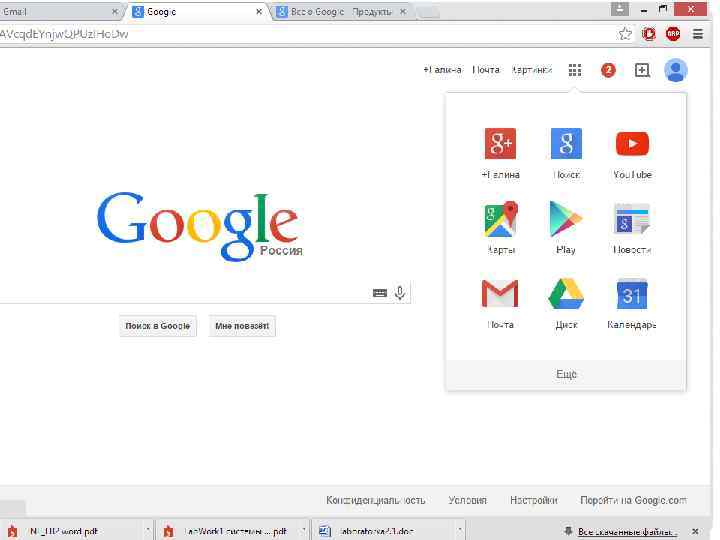The height and width of the screenshot is (540, 720).
Task: Open the Chrome hamburger menu
Action: [x=698, y=34]
